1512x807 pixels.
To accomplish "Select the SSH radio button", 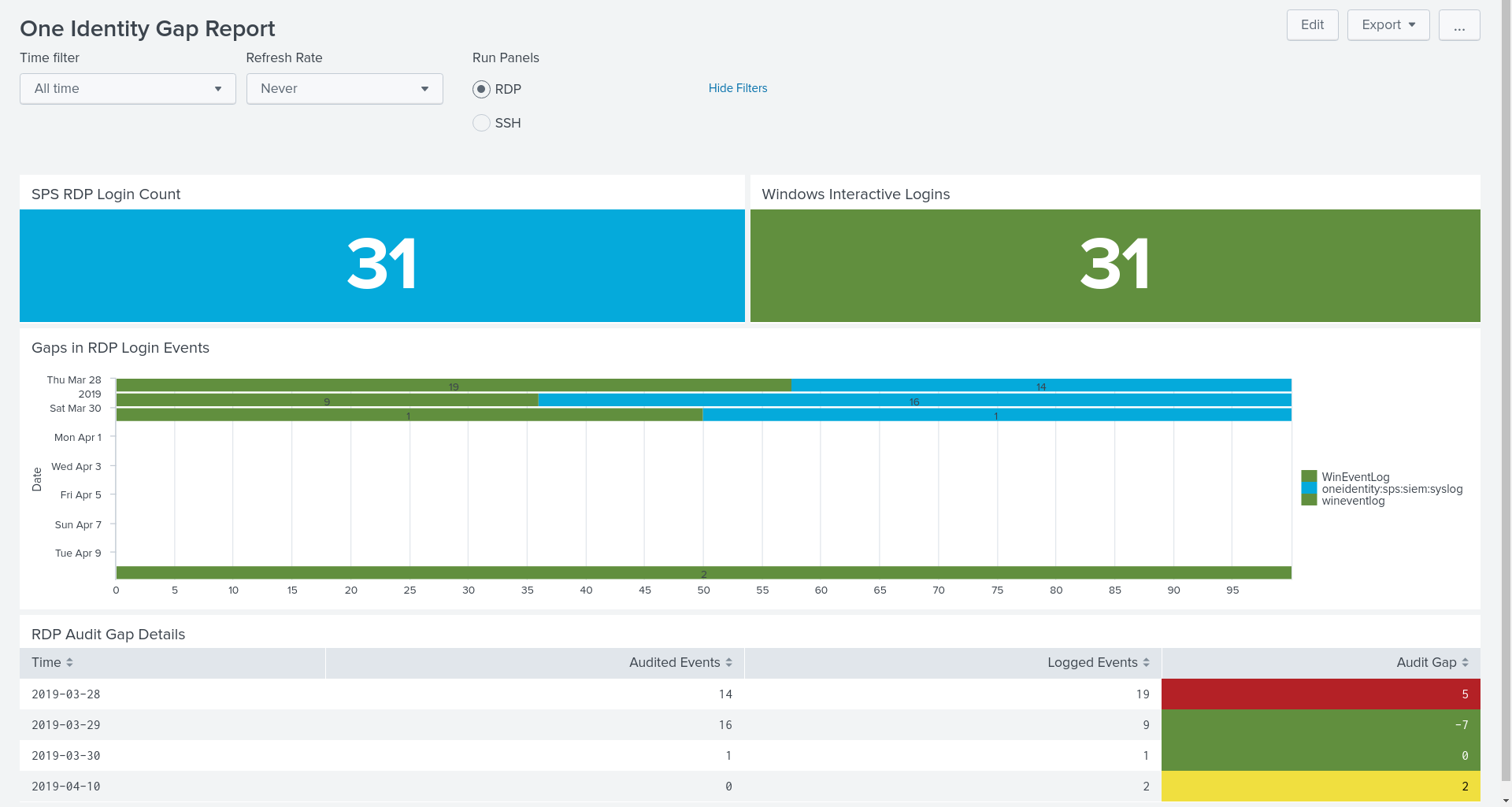I will (481, 124).
